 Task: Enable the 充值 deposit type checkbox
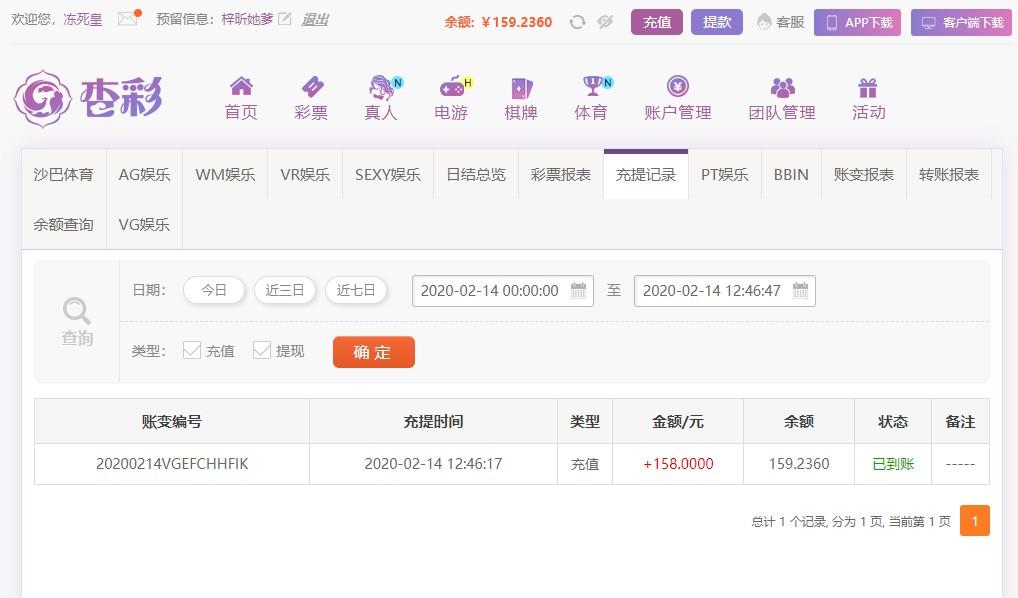coord(193,351)
